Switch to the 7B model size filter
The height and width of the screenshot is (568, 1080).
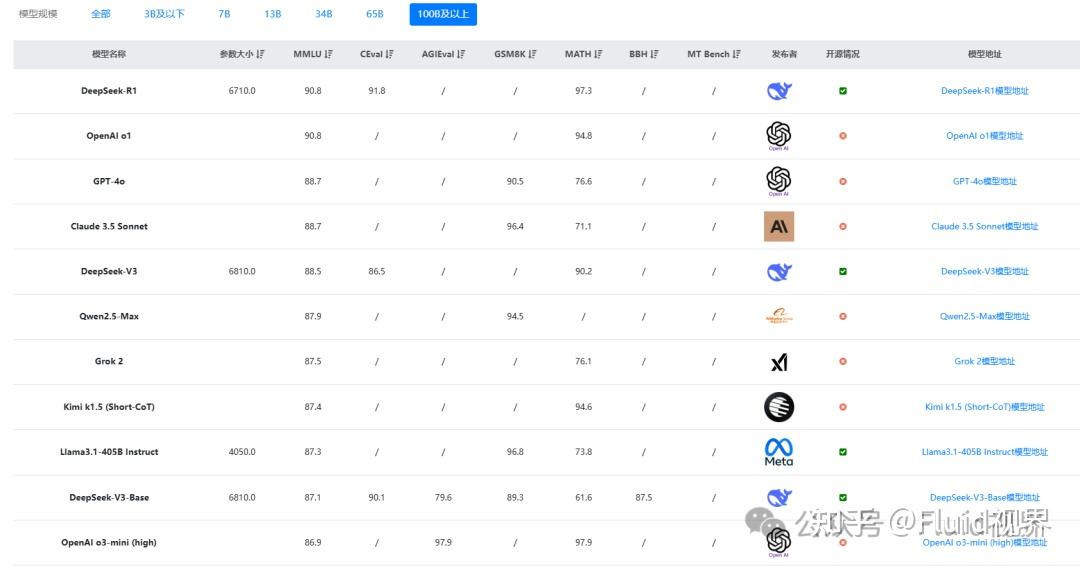tap(224, 14)
